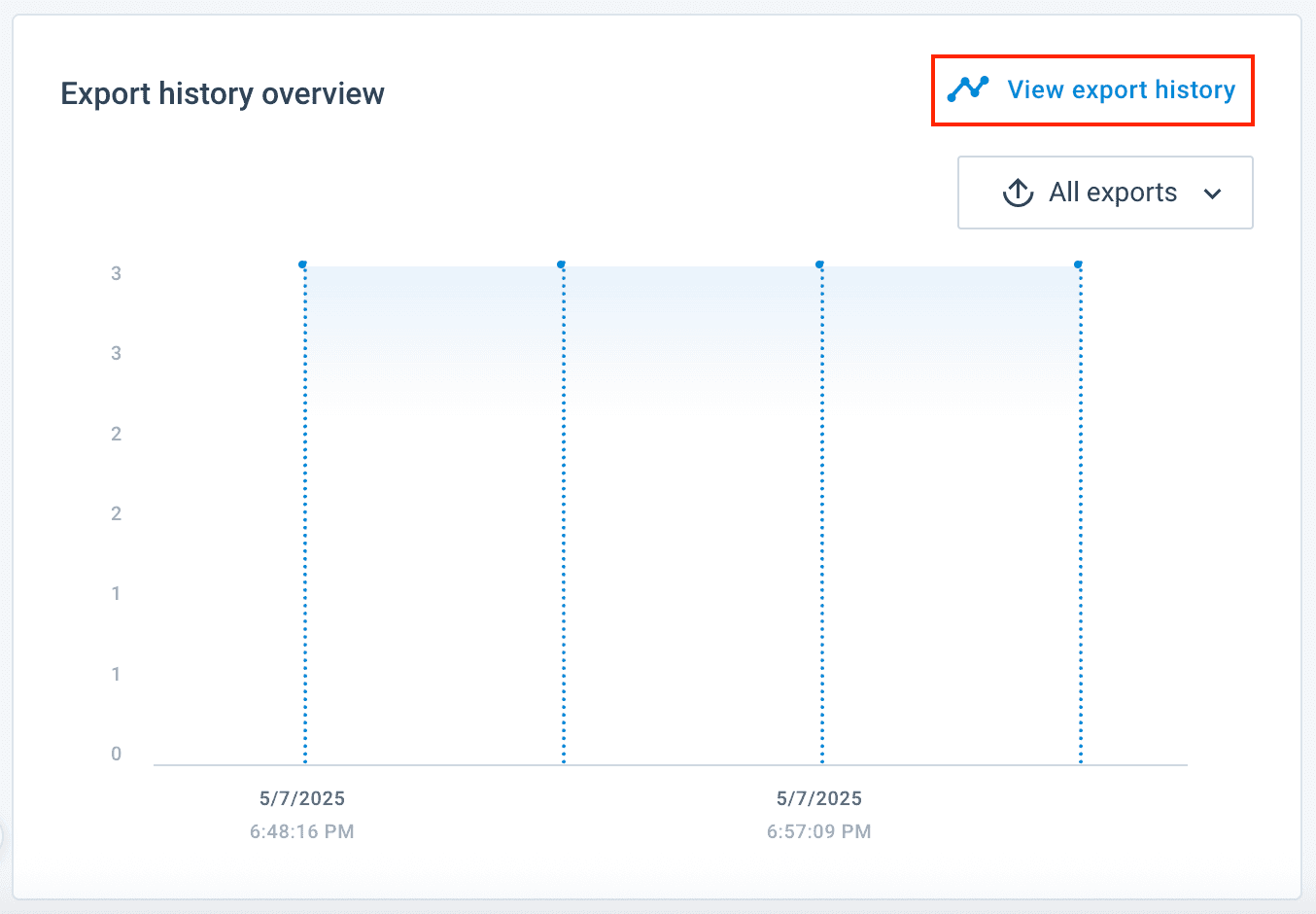This screenshot has width=1316, height=914.
Task: Select the first data point above 6:48:16 PM
Action: 303,264
